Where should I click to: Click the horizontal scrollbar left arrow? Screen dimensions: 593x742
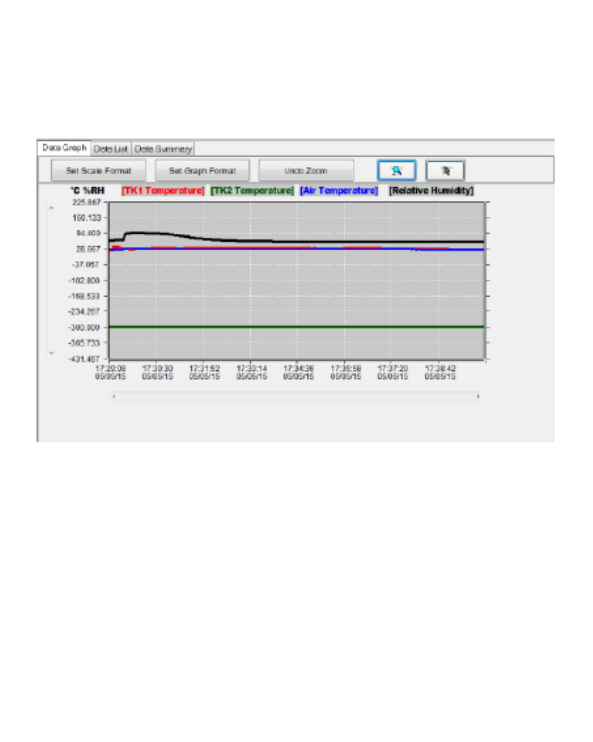[x=114, y=397]
